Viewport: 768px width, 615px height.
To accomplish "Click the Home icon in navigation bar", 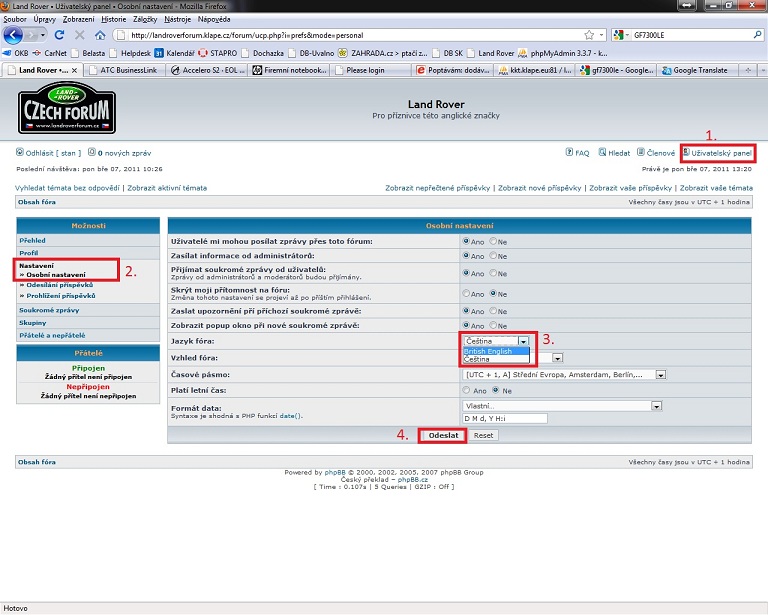I will 100,35.
